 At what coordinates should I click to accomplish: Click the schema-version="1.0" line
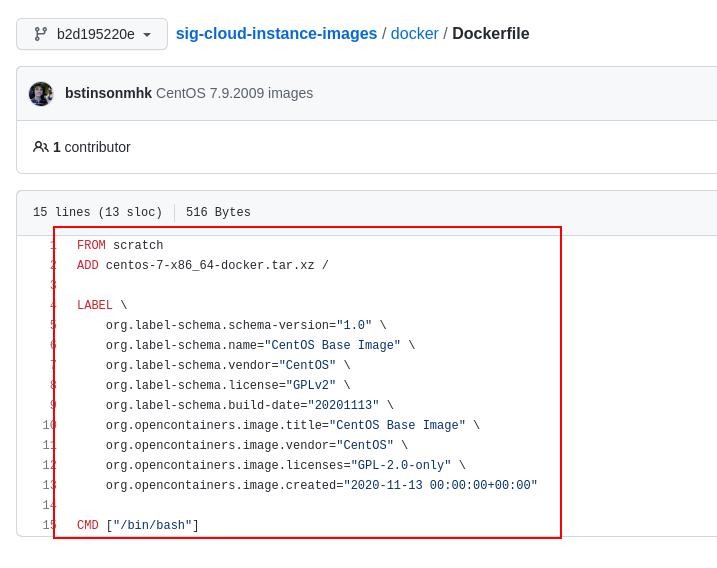coord(246,325)
